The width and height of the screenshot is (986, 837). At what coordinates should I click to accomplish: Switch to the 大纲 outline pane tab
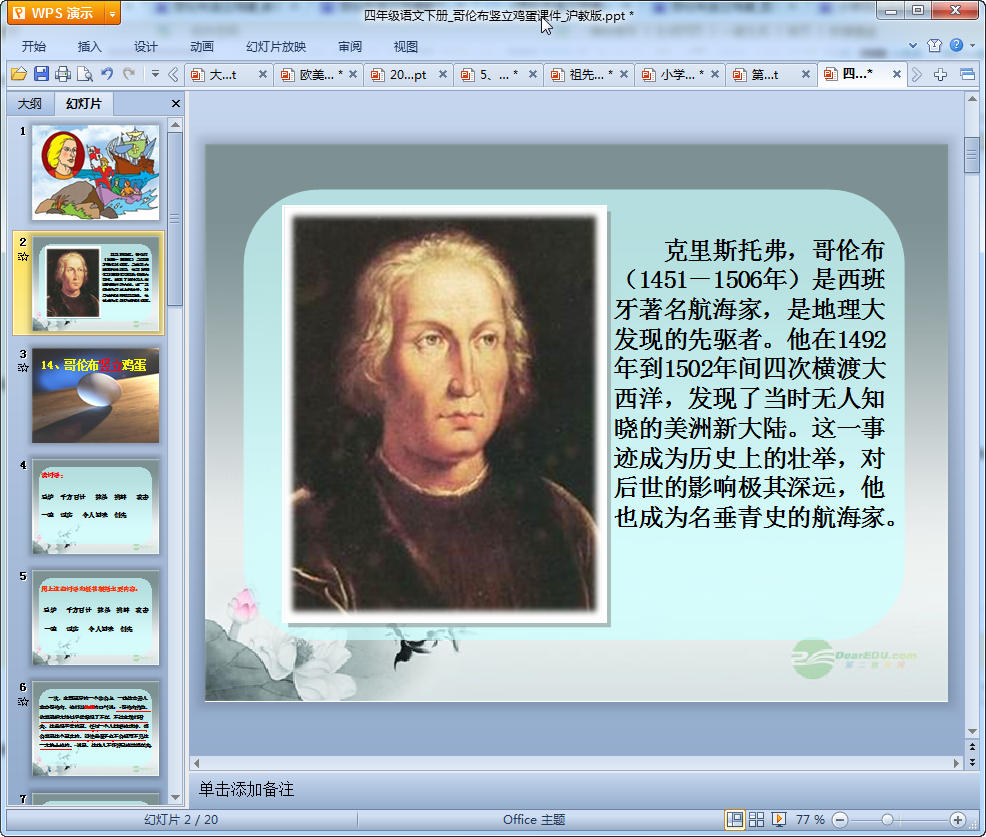pos(30,104)
